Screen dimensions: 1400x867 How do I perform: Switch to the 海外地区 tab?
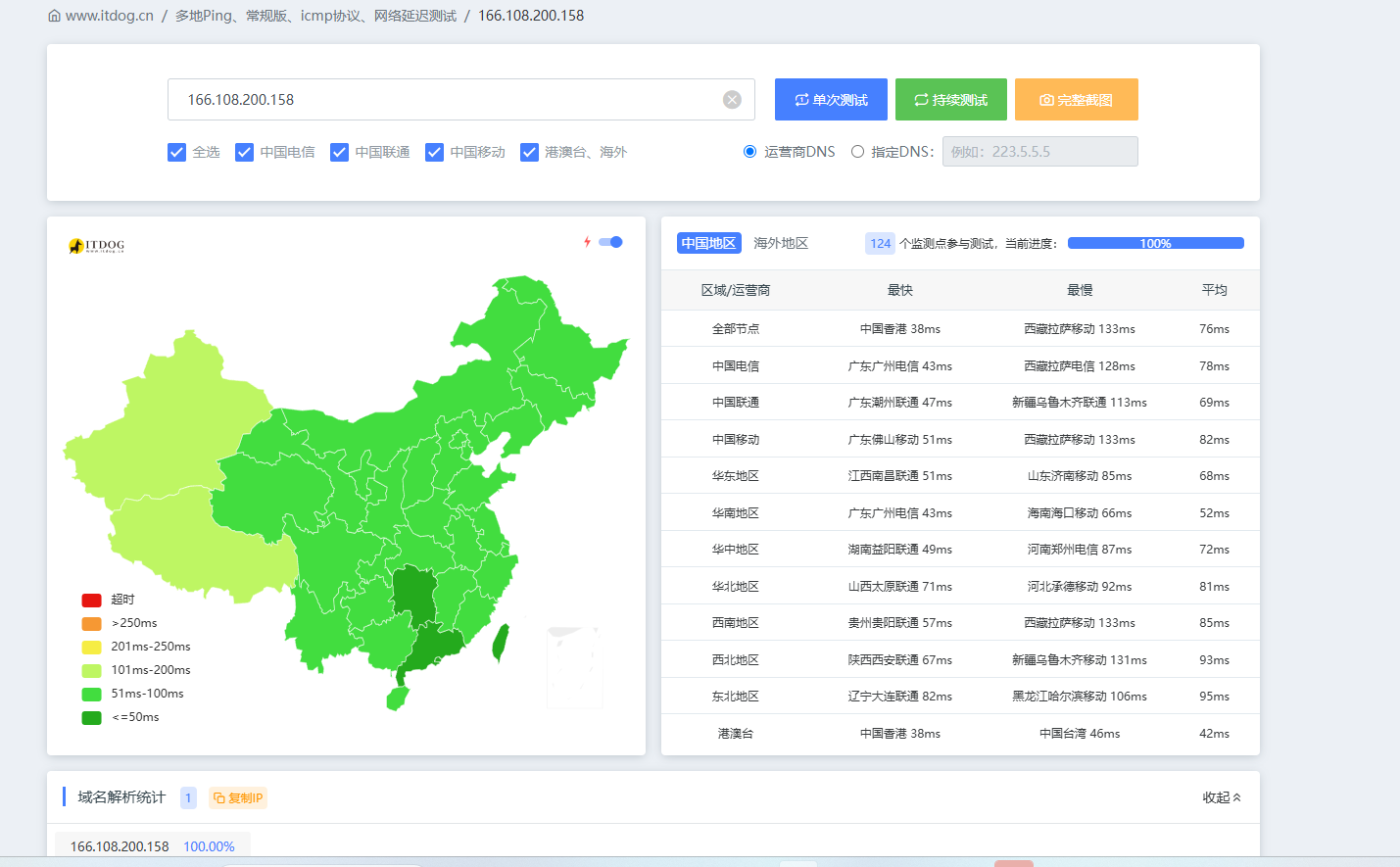tap(781, 243)
